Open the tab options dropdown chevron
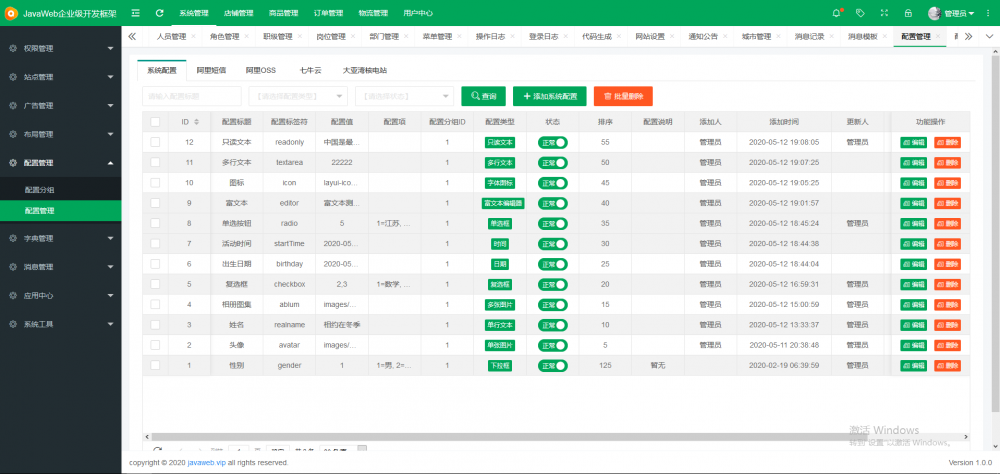Viewport: 1000px width, 474px height. coord(989,37)
